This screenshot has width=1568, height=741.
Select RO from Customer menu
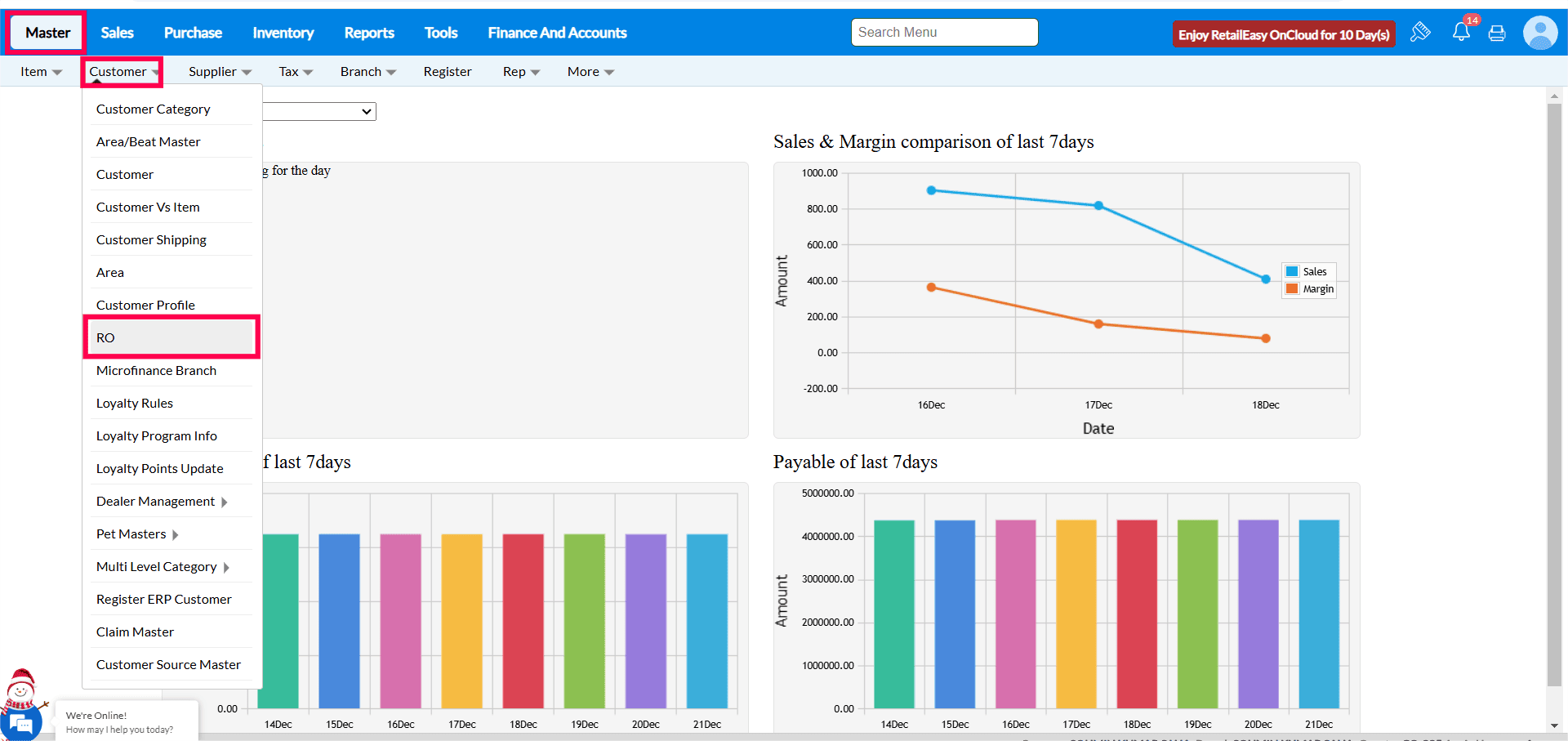171,337
